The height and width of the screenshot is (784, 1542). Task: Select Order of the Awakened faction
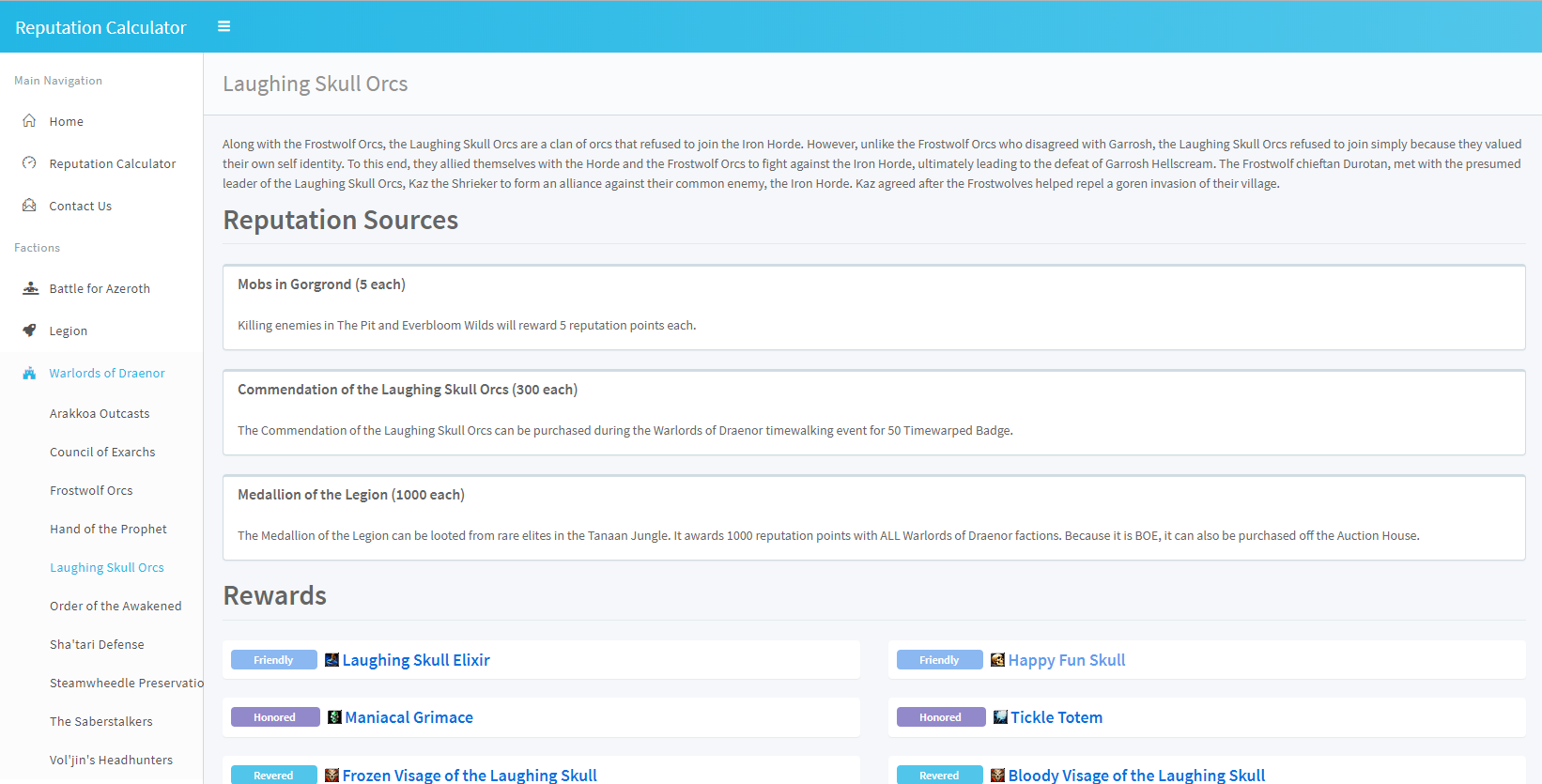pyautogui.click(x=116, y=606)
